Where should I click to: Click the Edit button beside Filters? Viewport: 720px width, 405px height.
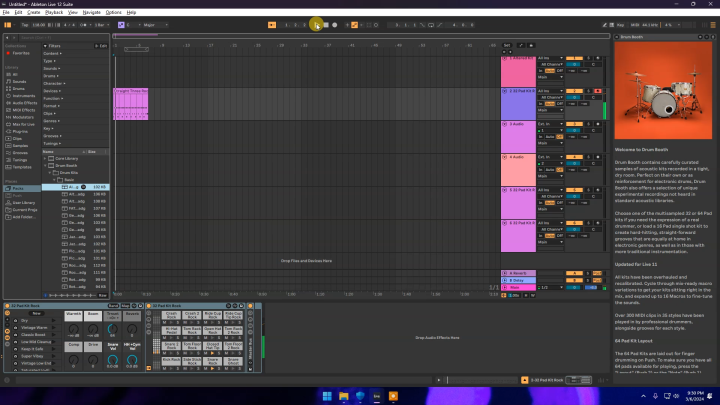(102, 46)
